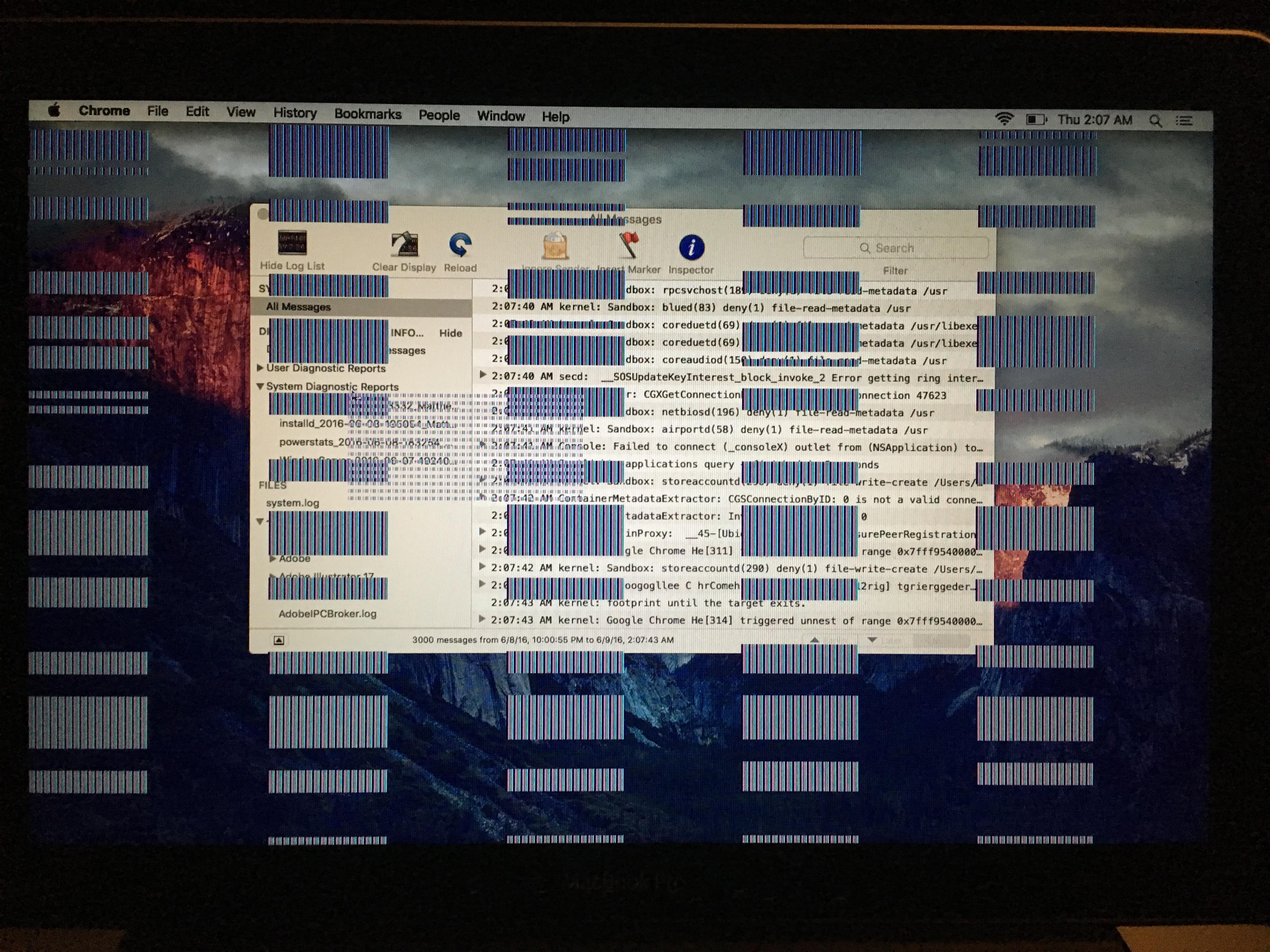The width and height of the screenshot is (1270, 952).
Task: Click Hide next to INFO in sidebar
Action: coord(451,333)
